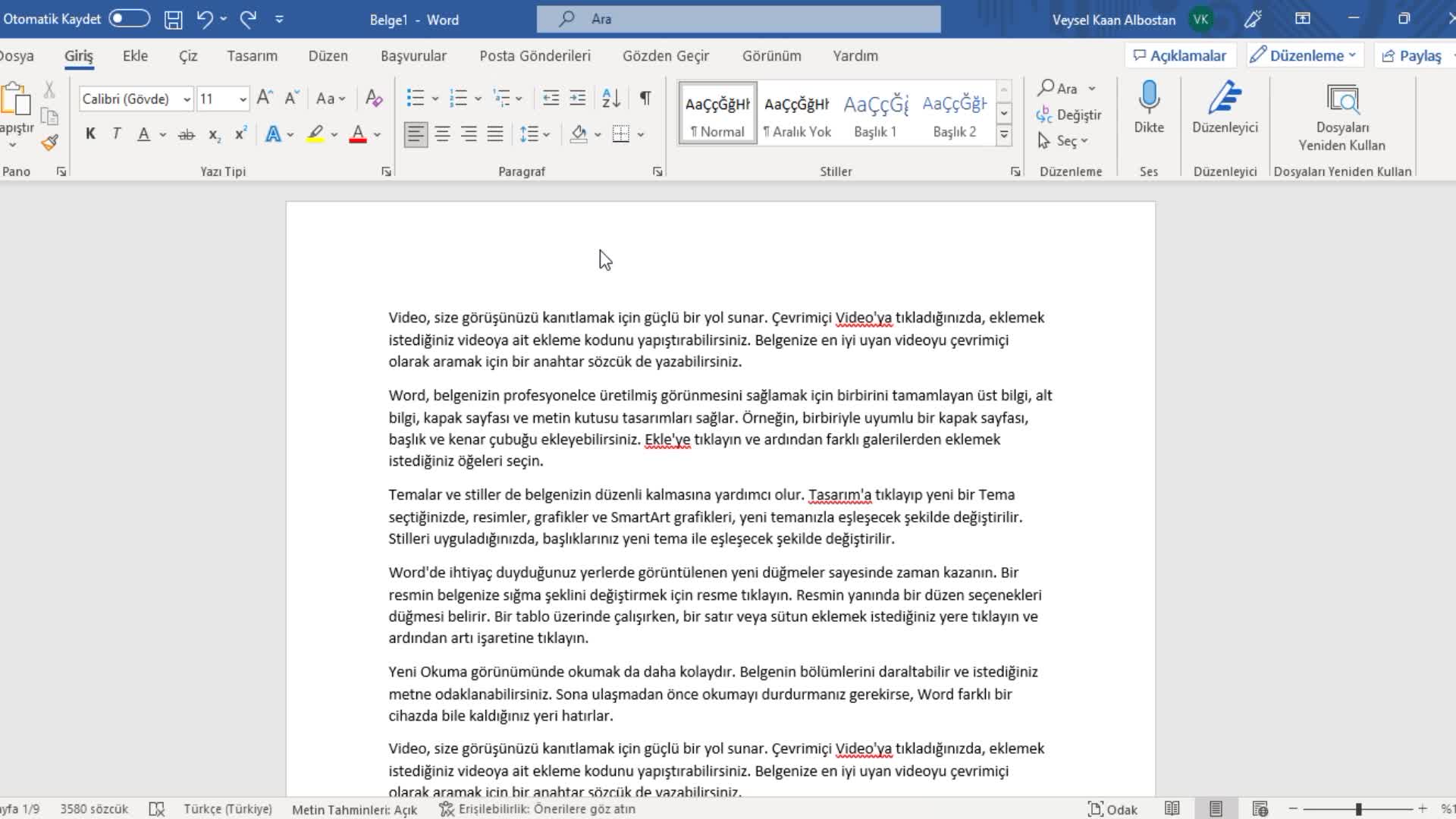
Task: Click the pen and sparkle icon in title bar
Action: pos(1253,19)
